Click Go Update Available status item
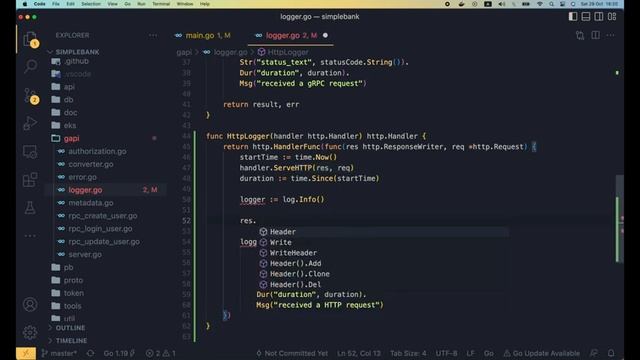The height and width of the screenshot is (360, 640). [x=541, y=353]
